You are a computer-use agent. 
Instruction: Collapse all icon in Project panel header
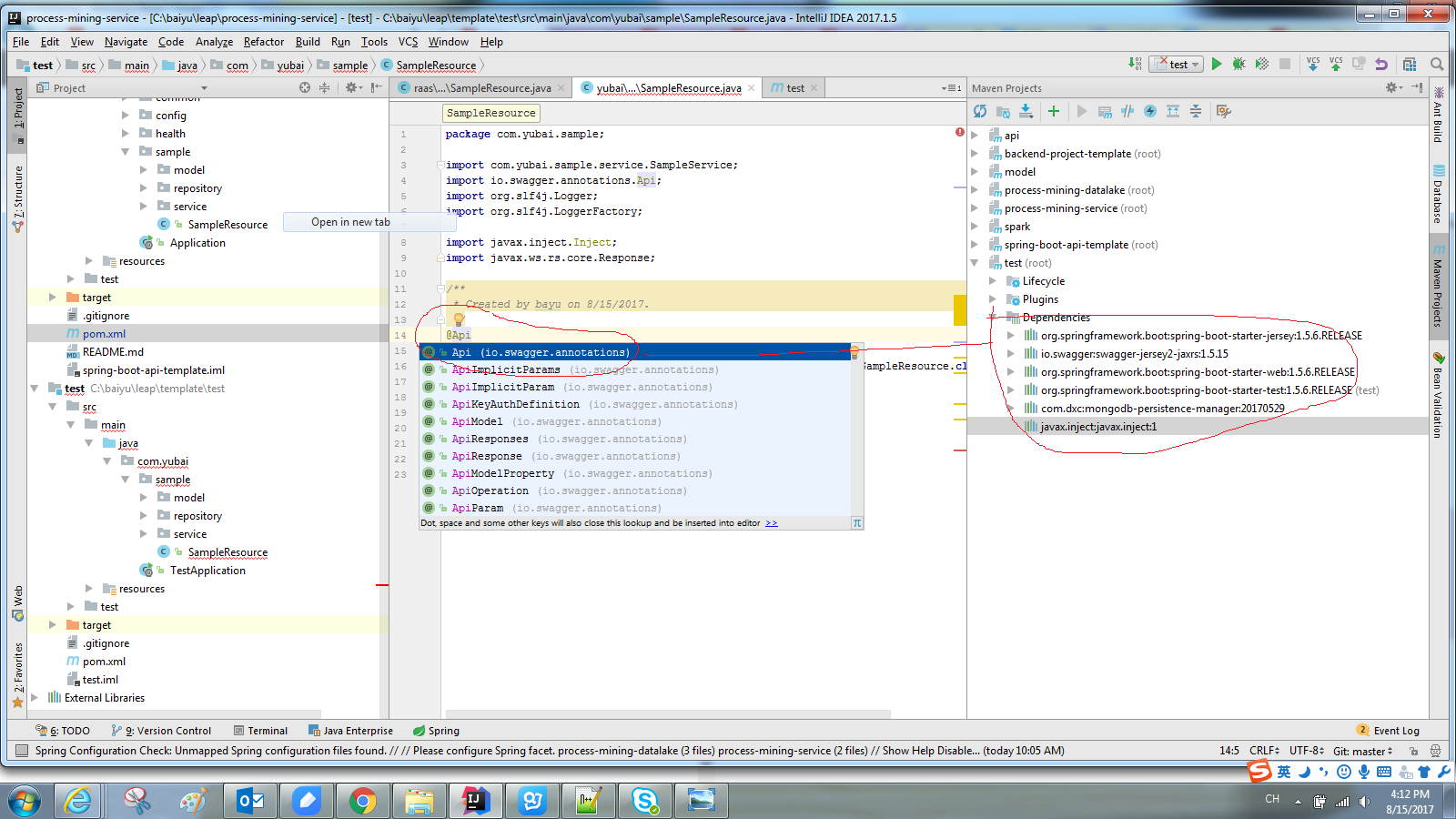pyautogui.click(x=324, y=87)
